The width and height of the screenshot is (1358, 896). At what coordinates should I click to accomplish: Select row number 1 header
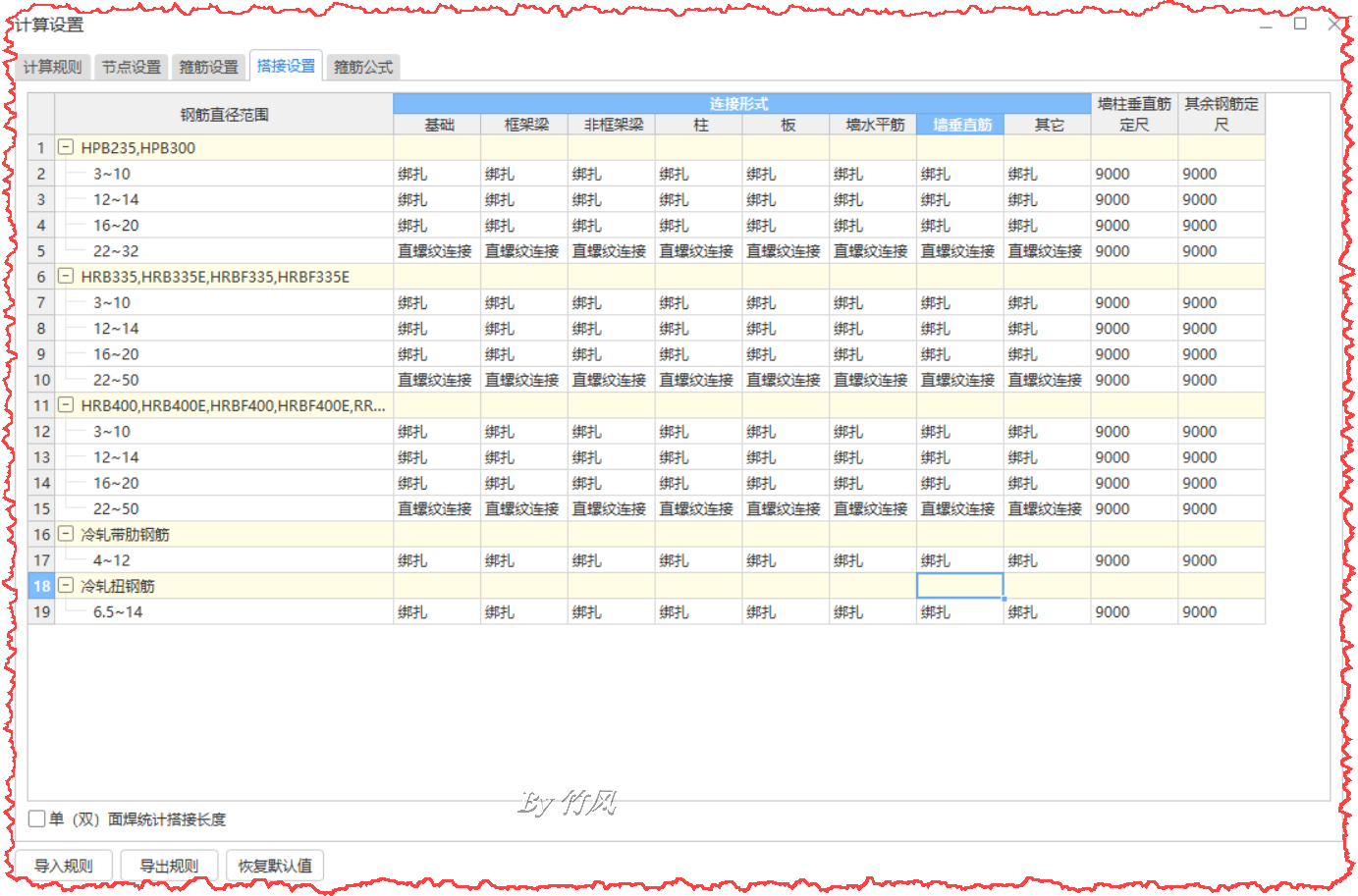coord(41,147)
